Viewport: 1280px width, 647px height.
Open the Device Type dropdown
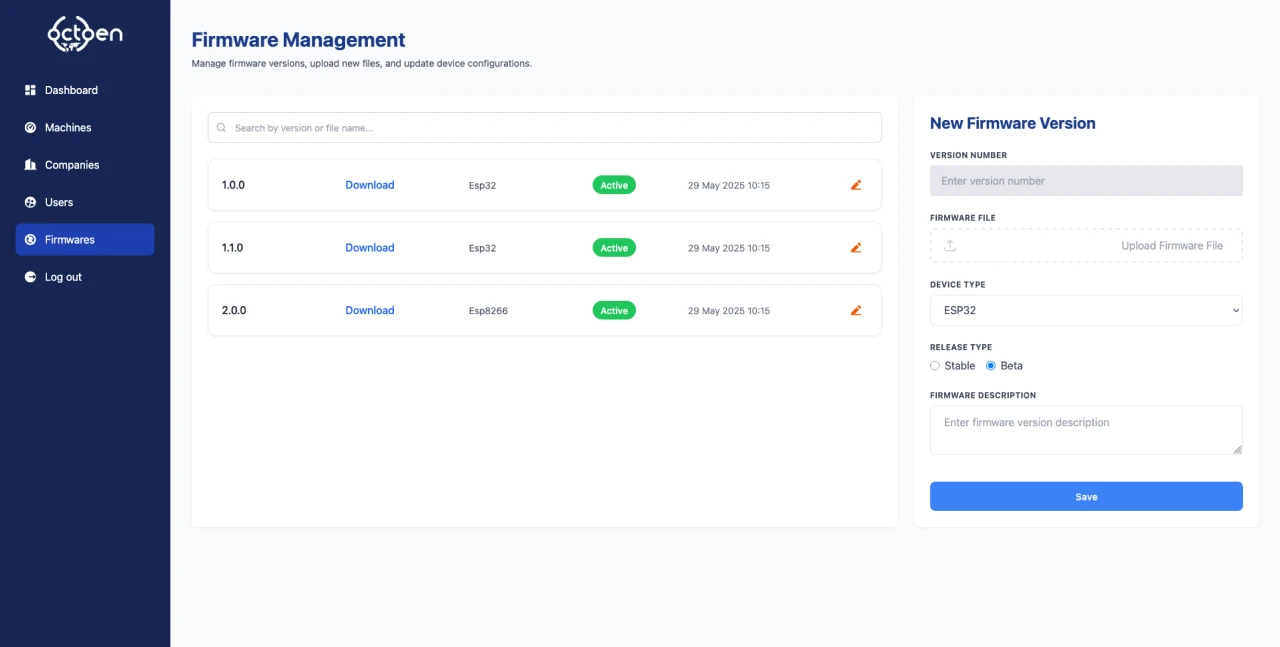click(1086, 310)
